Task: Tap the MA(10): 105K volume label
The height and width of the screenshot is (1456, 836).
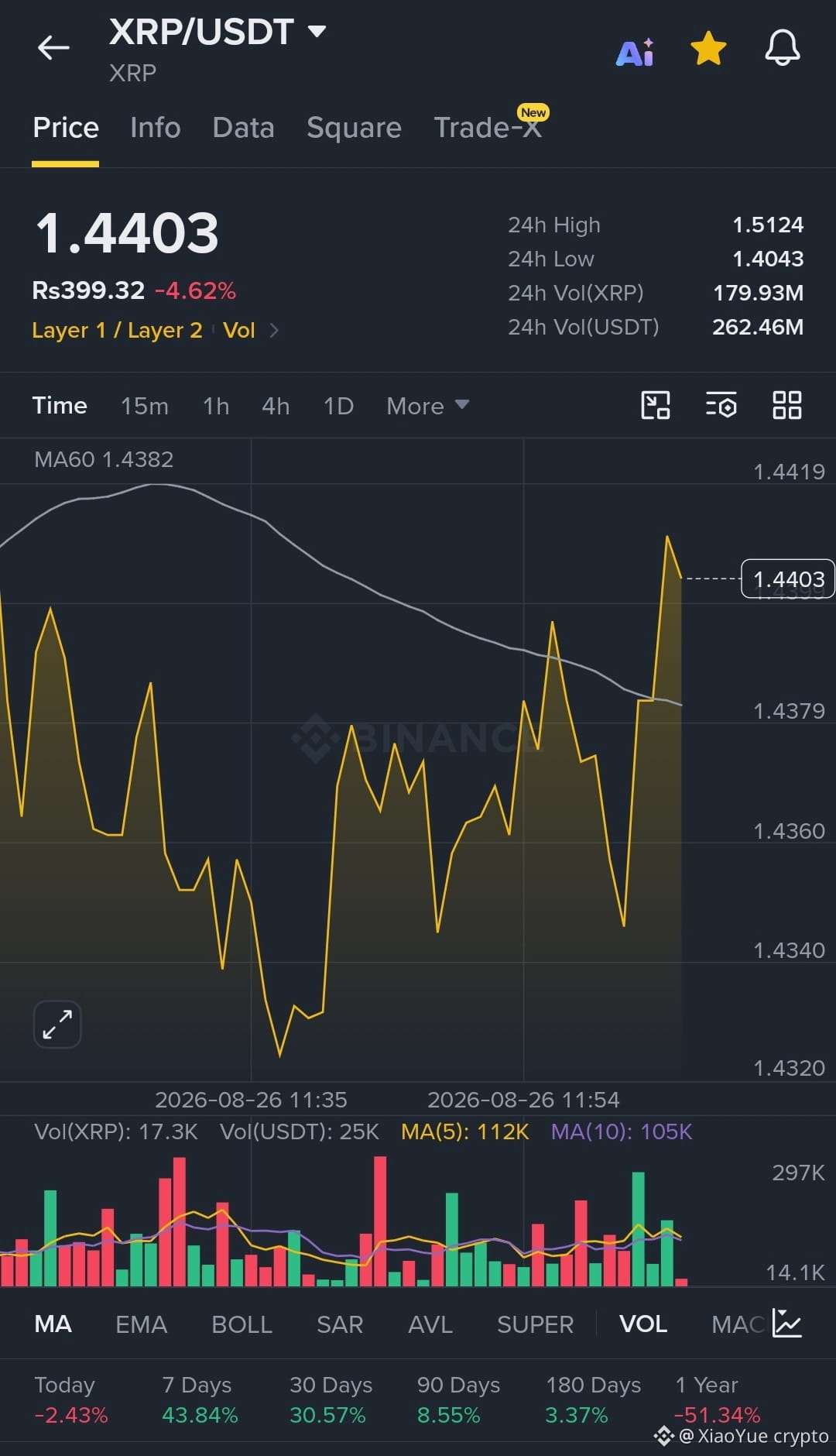Action: click(x=622, y=1132)
